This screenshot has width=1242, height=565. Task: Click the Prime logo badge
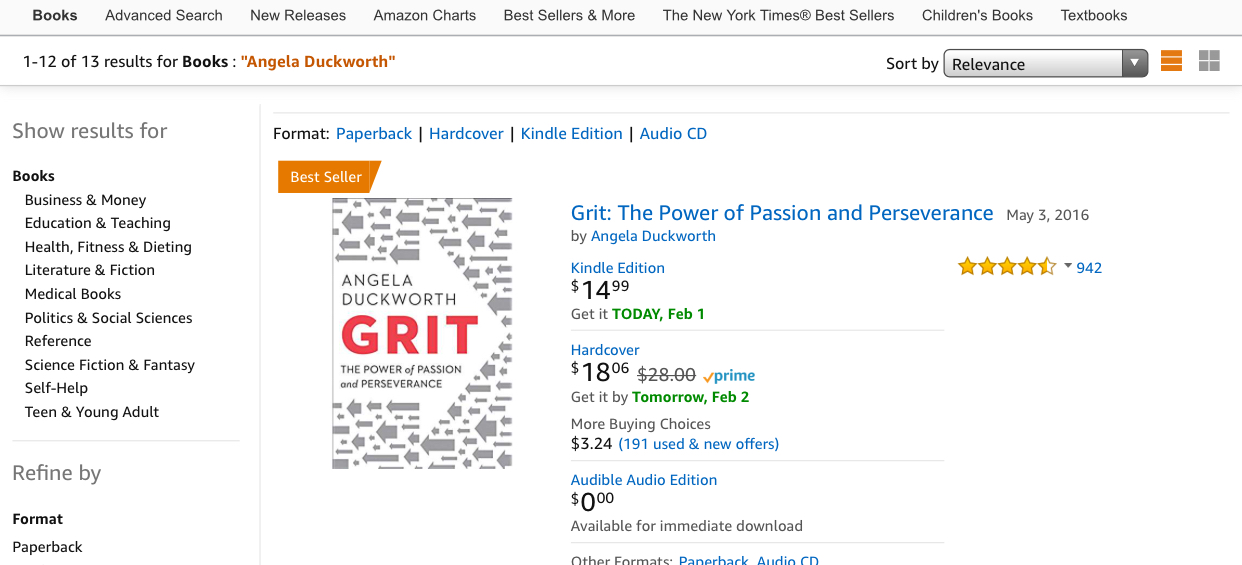[729, 376]
